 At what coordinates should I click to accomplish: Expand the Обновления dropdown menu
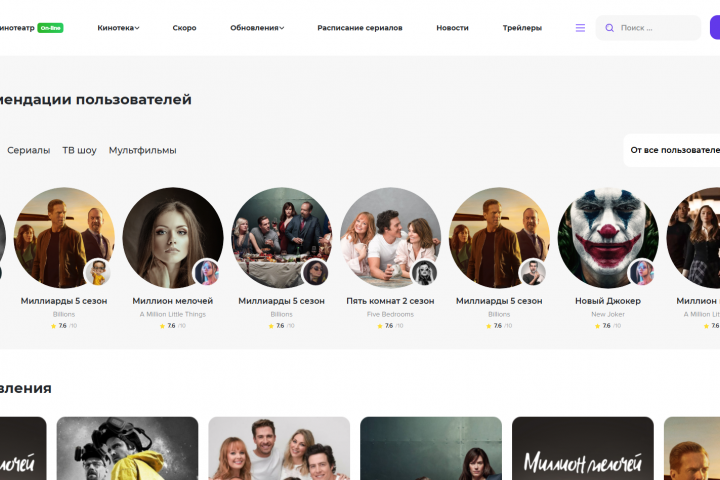pos(257,28)
